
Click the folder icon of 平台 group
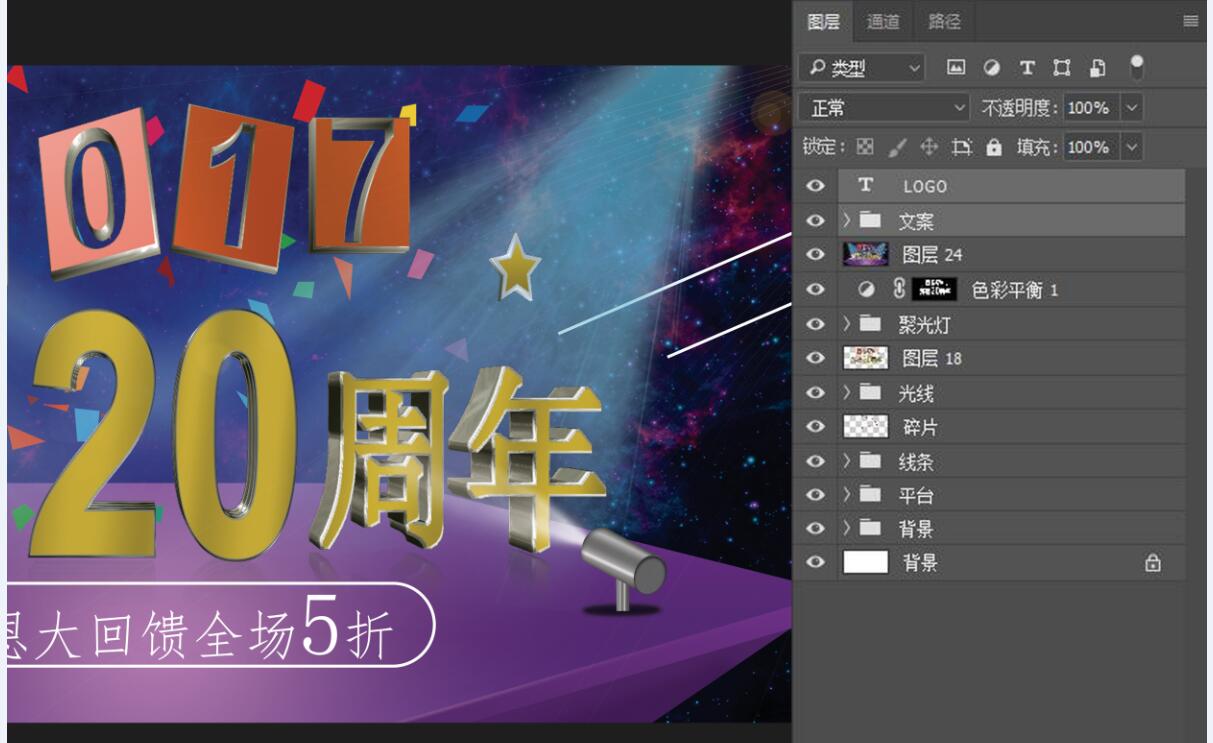tap(871, 495)
